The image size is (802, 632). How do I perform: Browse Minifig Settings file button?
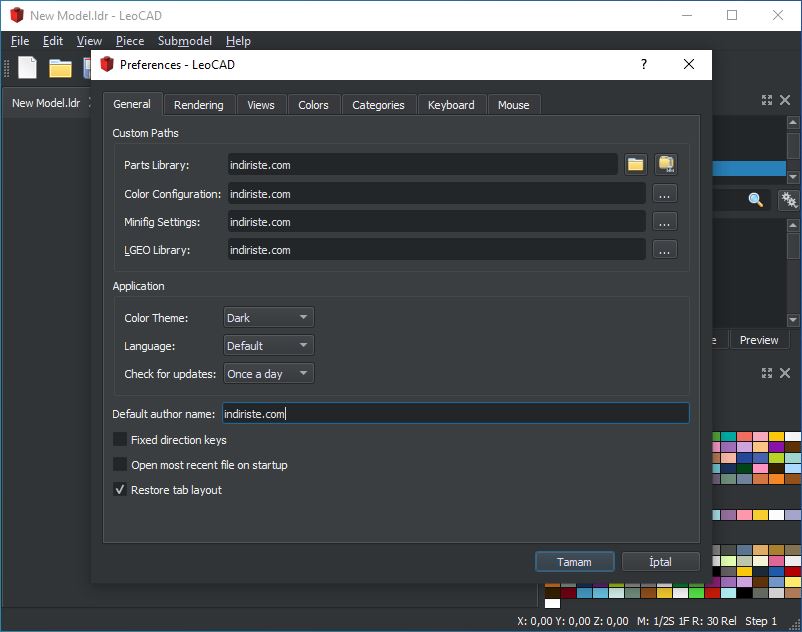click(664, 222)
